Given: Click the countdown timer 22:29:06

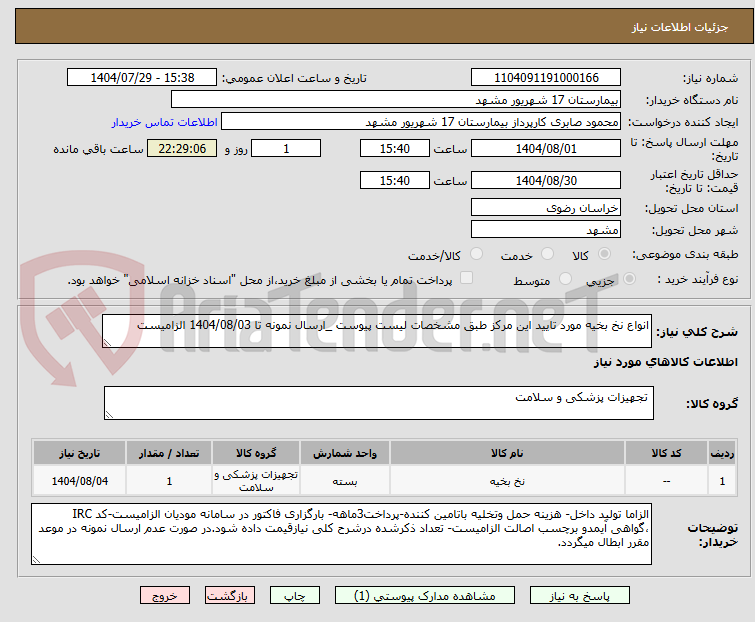Looking at the screenshot, I should tap(182, 148).
